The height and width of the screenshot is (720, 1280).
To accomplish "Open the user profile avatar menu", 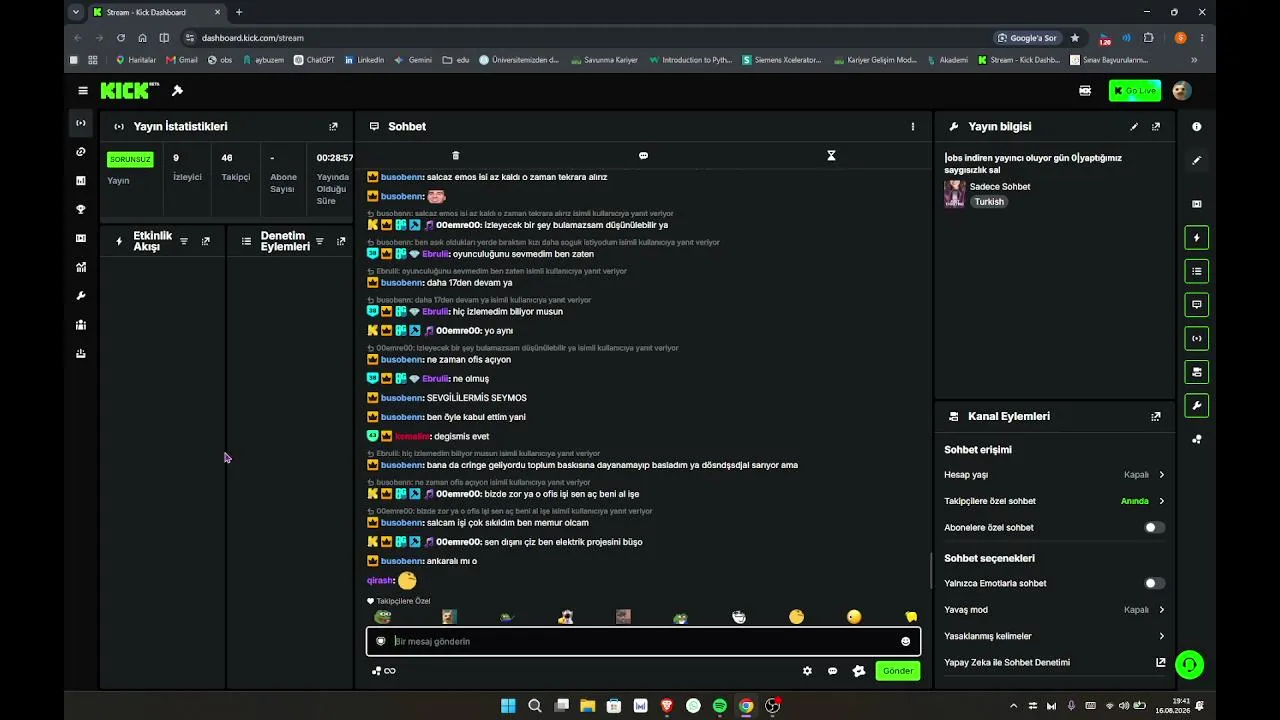I will click(1181, 91).
